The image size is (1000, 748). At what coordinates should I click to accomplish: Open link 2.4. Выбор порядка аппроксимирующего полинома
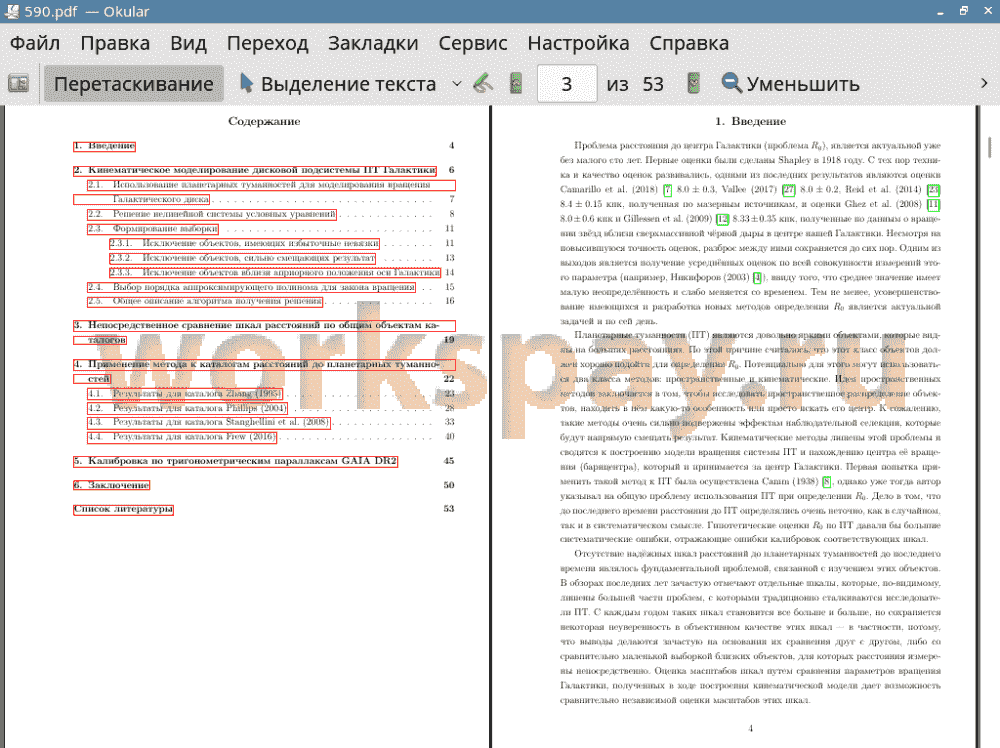251,288
